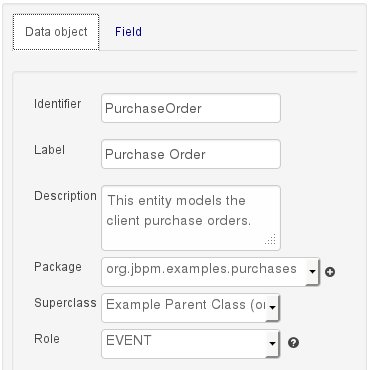Screen dimensions: 370x370
Task: Click the add new package plus icon
Action: click(x=330, y=272)
